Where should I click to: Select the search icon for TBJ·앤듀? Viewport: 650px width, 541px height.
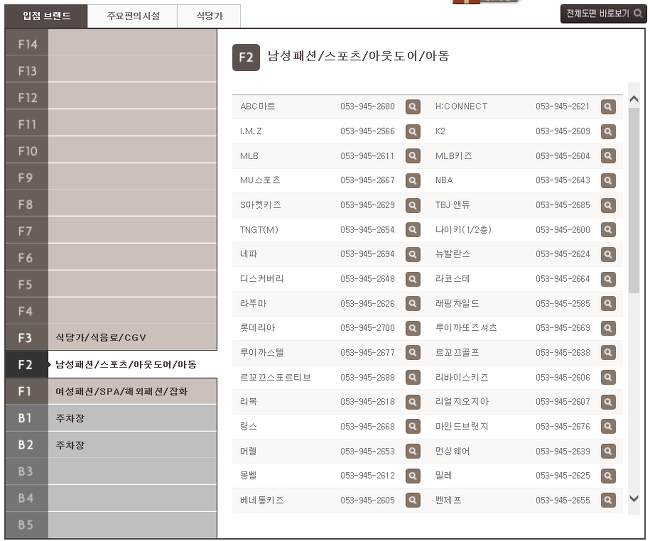pyautogui.click(x=608, y=205)
